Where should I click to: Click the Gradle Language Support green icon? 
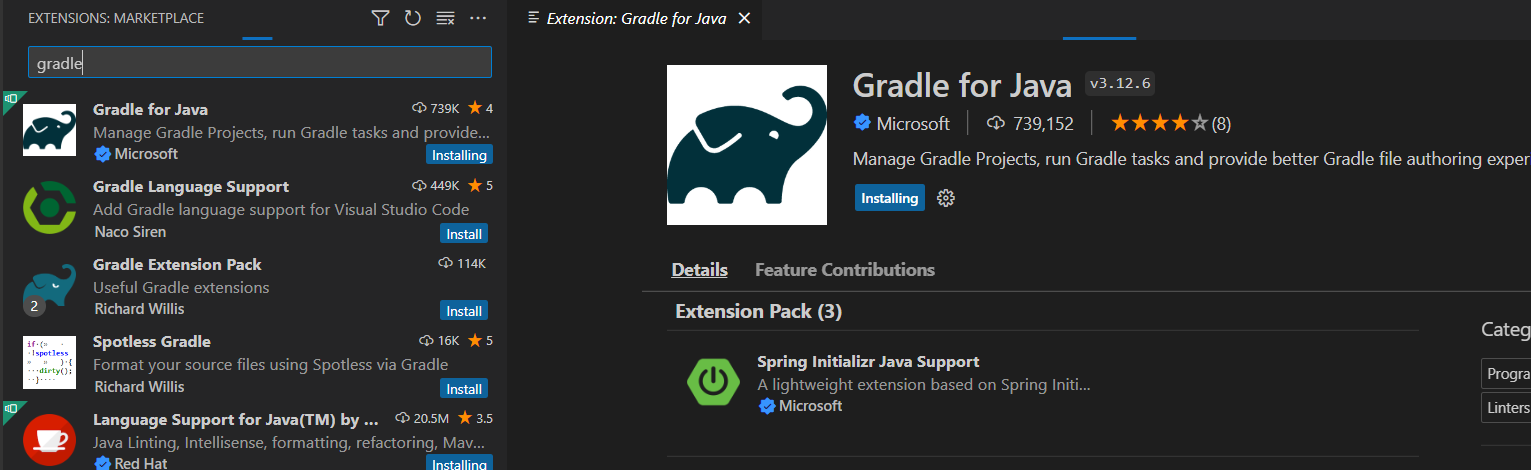(x=50, y=208)
